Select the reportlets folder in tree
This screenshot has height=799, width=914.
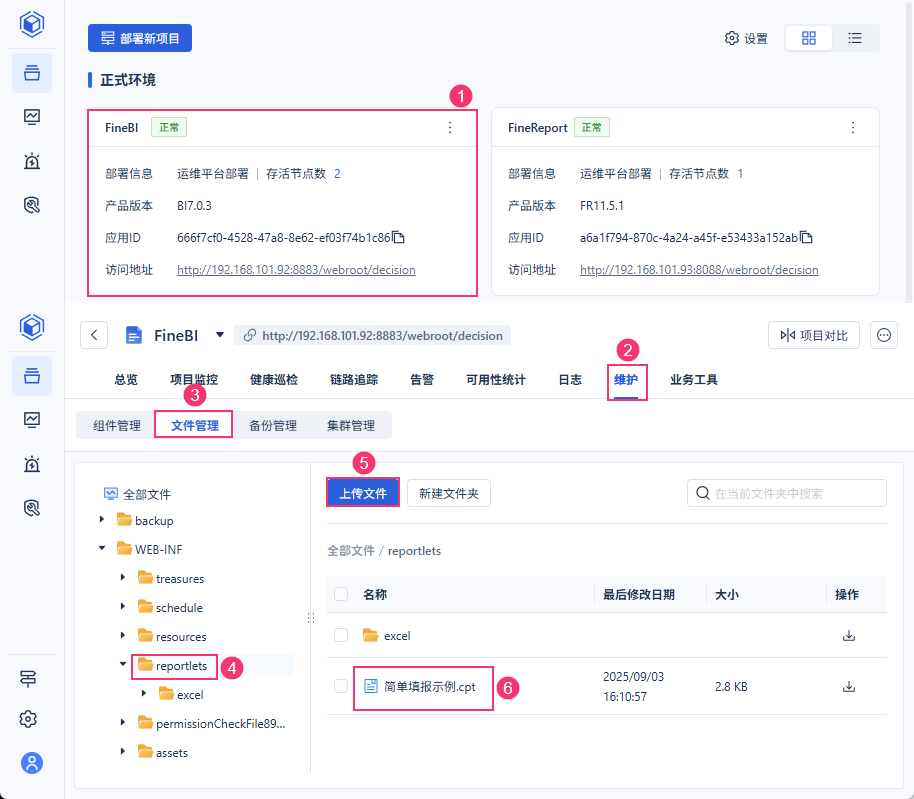tap(181, 666)
